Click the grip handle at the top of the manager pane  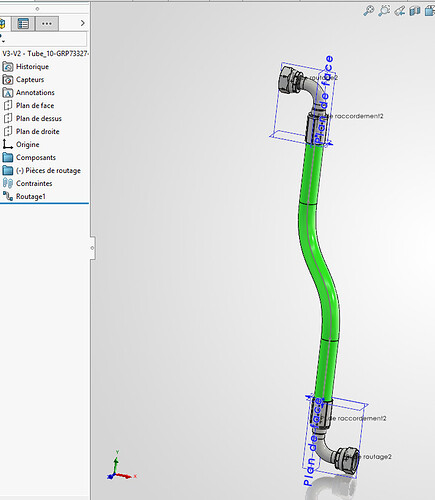tap(37, 9)
